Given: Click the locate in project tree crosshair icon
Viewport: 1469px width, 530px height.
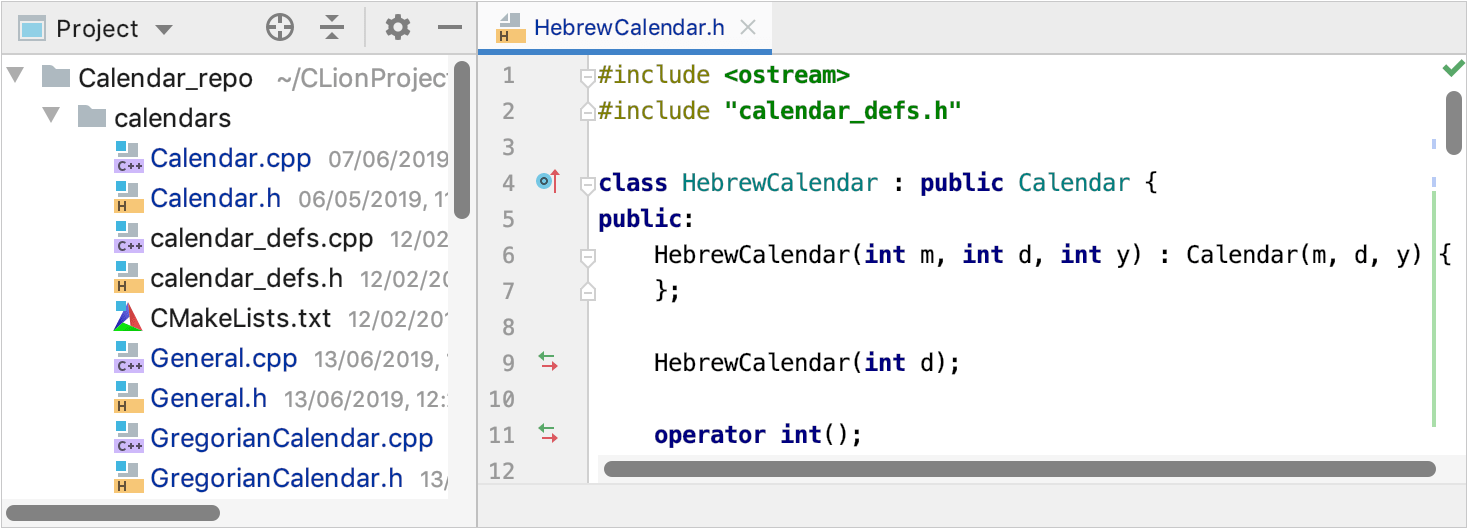Looking at the screenshot, I should (x=280, y=28).
